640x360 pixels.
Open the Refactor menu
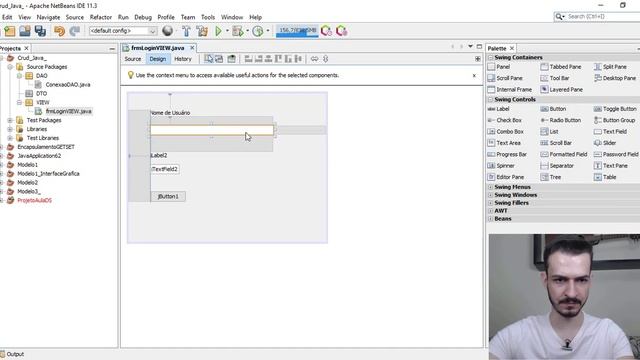coord(101,17)
